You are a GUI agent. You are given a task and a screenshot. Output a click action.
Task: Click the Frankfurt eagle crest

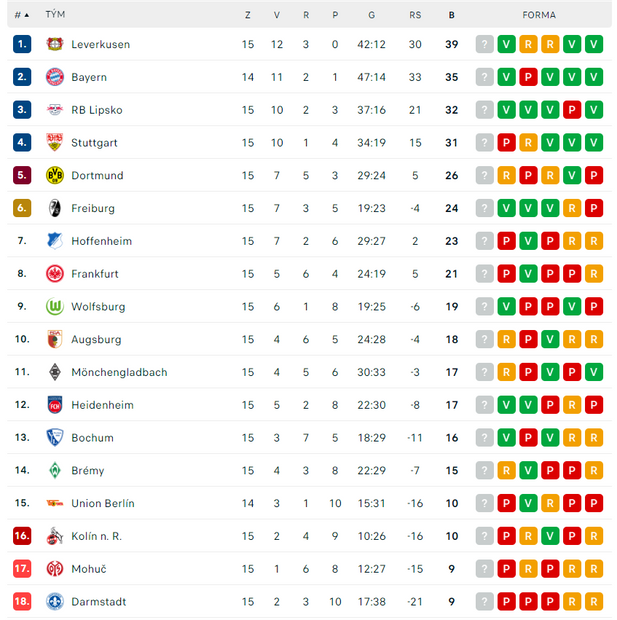coord(55,274)
